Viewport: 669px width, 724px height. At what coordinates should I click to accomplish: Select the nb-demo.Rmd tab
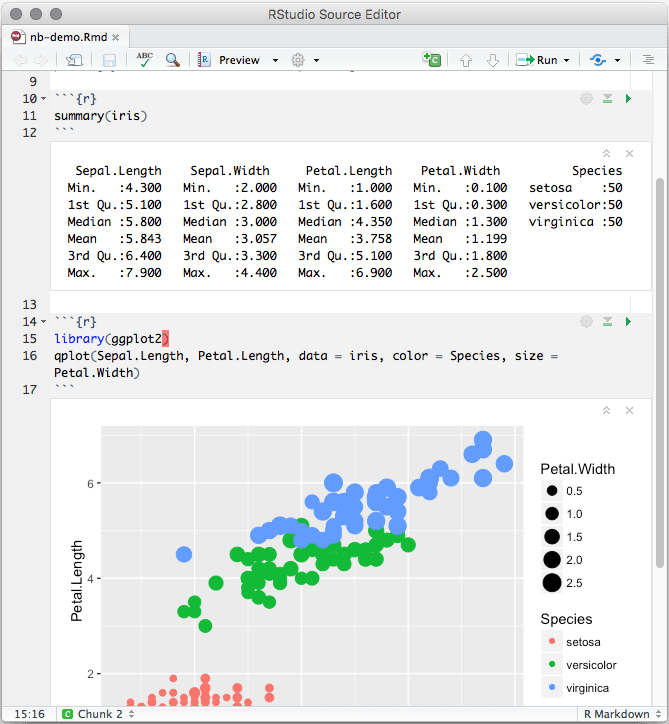click(x=68, y=37)
